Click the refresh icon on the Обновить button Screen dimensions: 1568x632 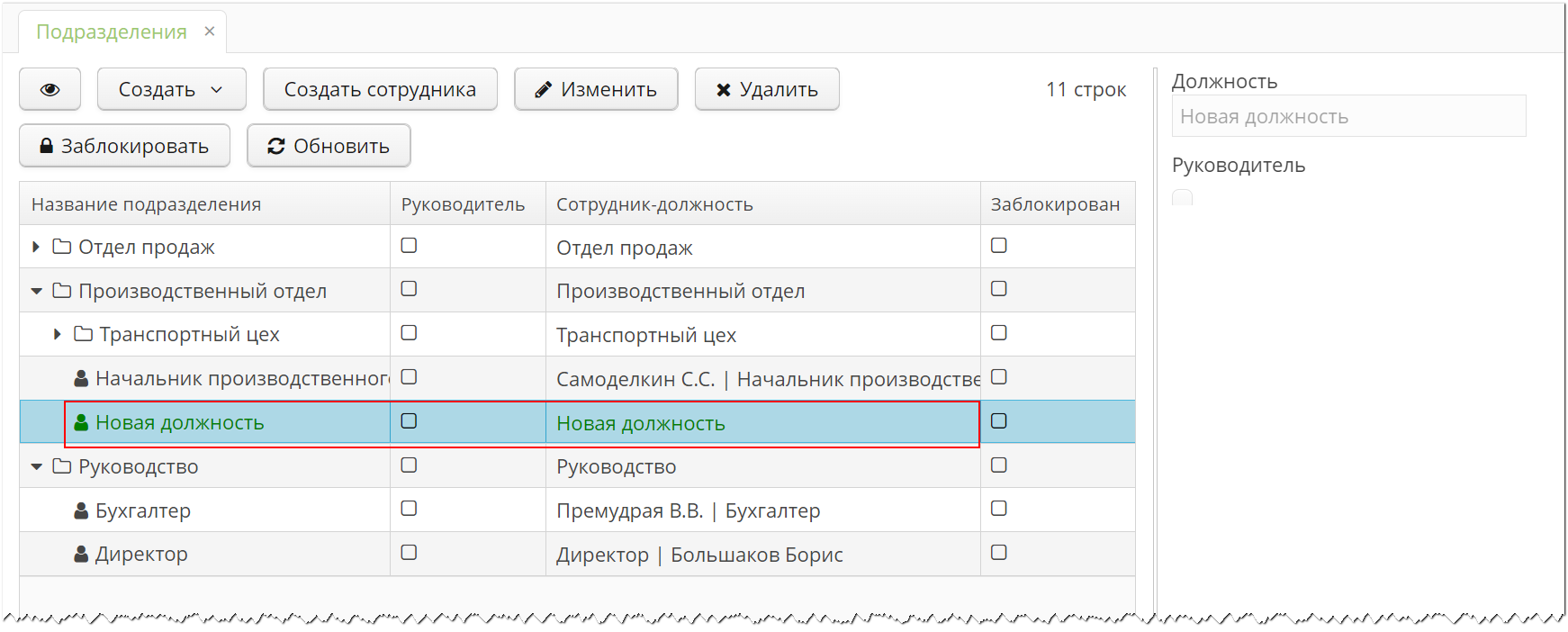coord(275,145)
